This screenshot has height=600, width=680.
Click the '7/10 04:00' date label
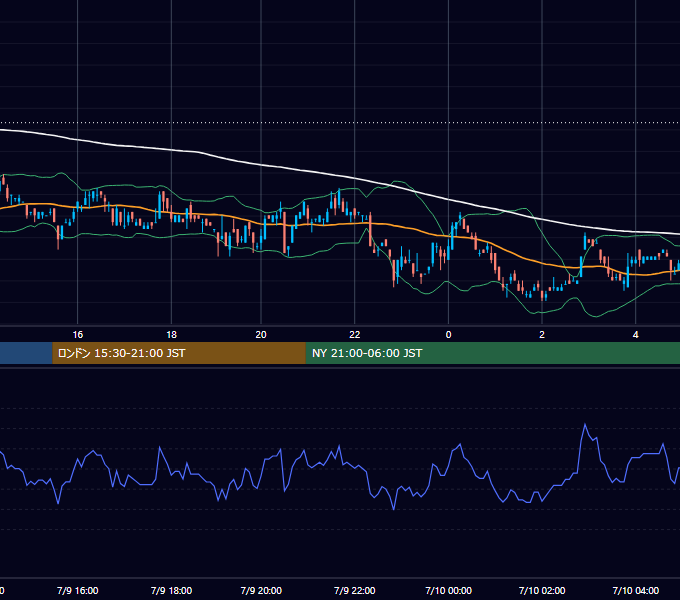pos(636,590)
